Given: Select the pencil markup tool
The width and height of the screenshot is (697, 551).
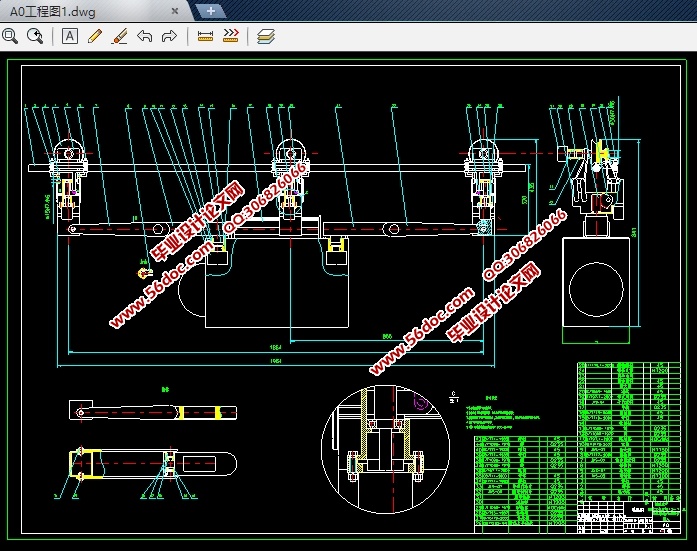Looking at the screenshot, I should pyautogui.click(x=95, y=36).
